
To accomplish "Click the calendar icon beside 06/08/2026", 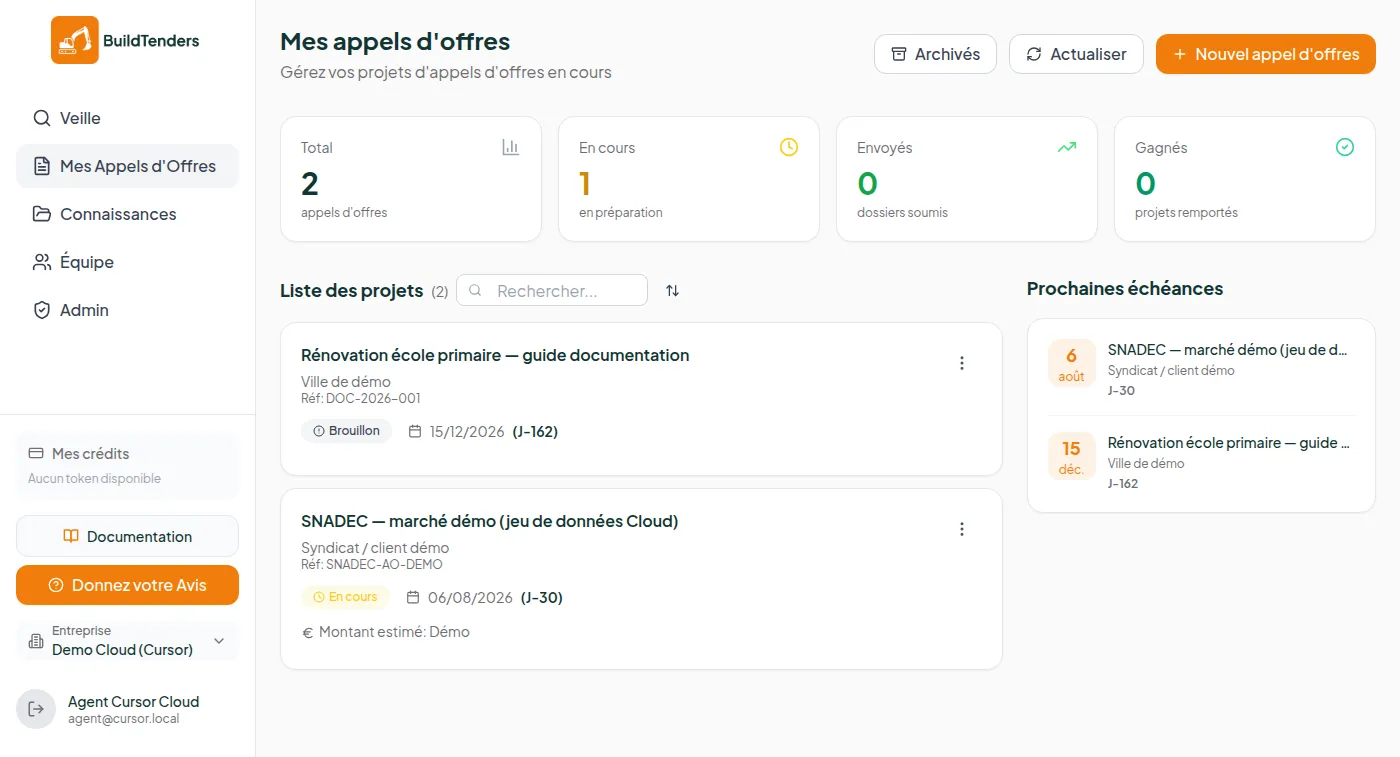I will click(413, 597).
